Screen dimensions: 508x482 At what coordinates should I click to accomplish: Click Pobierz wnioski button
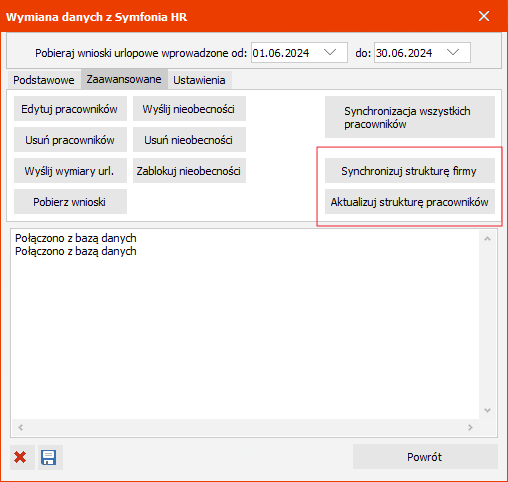70,202
